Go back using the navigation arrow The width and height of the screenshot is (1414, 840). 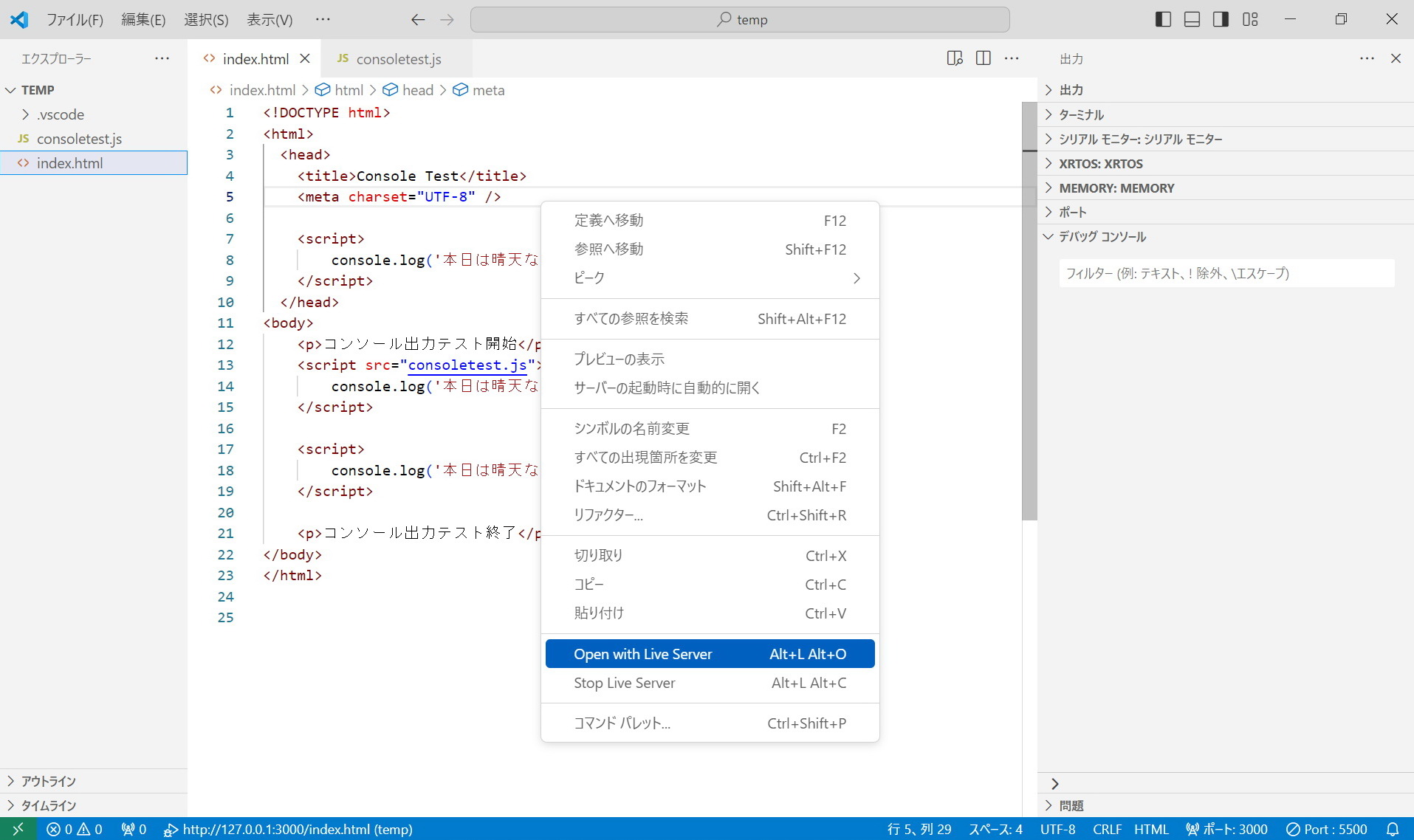pos(418,20)
